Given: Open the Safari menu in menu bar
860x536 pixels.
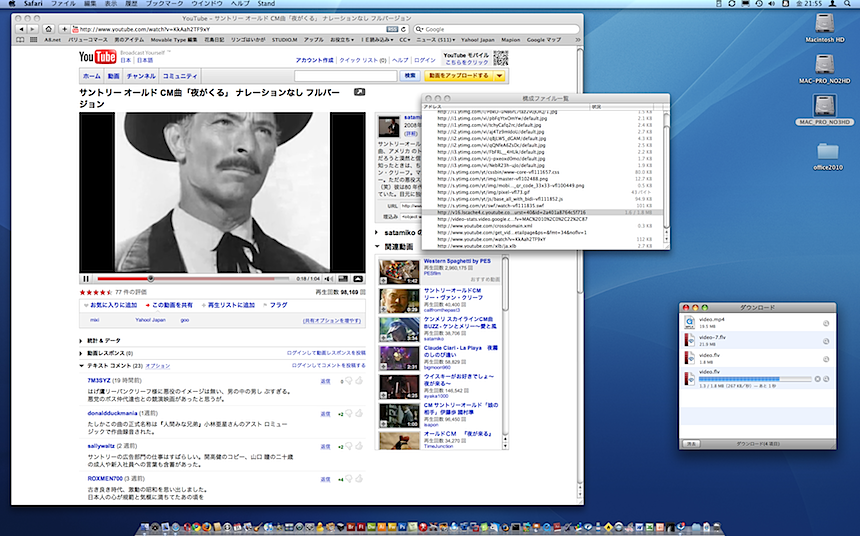Looking at the screenshot, I should click(33, 3).
